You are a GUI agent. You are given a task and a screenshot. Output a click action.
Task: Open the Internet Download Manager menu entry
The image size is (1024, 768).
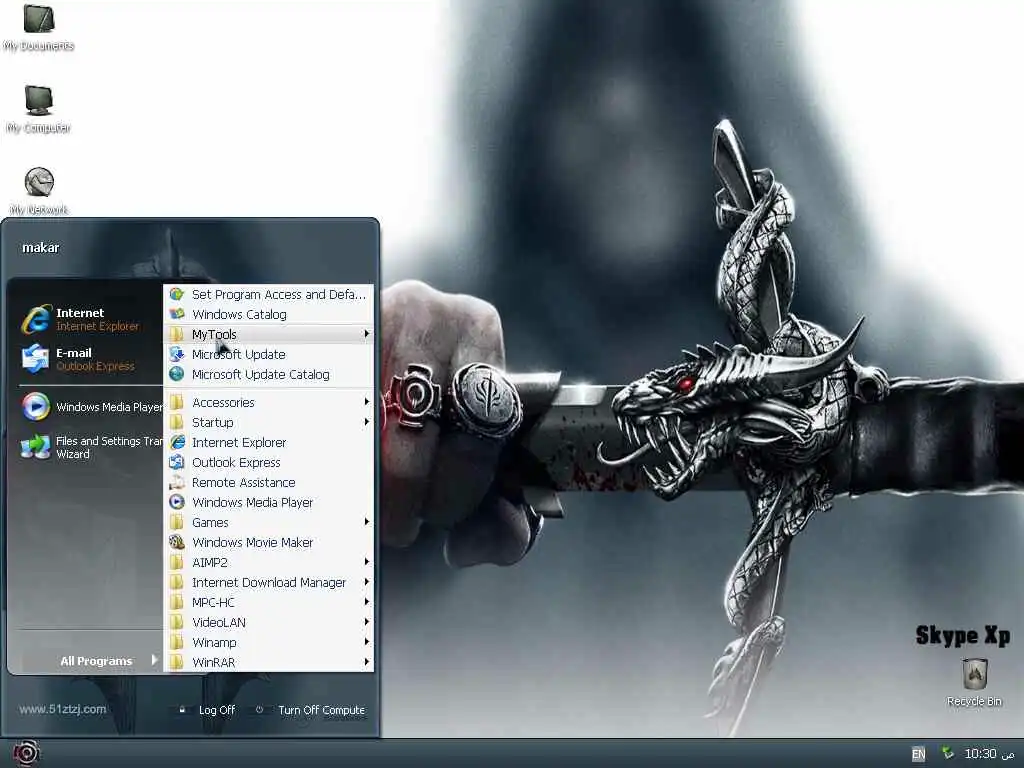pyautogui.click(x=268, y=583)
